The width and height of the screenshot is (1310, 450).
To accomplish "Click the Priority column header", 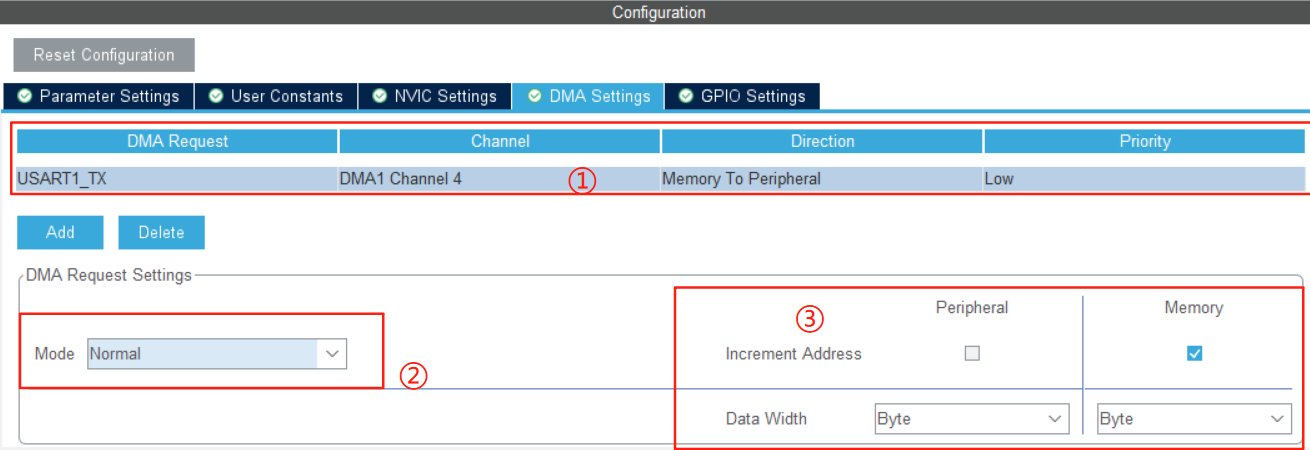I will (x=1145, y=141).
